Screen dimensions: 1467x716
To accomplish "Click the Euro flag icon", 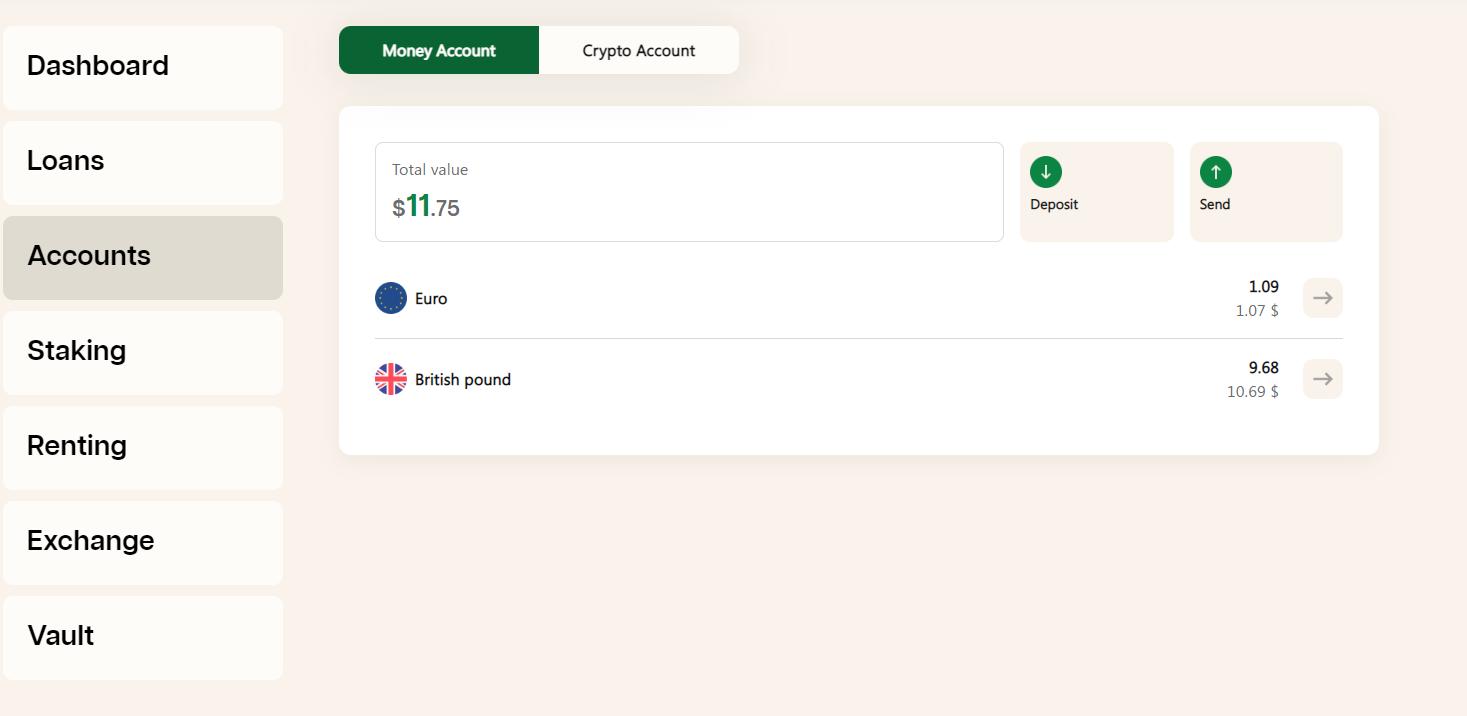I will 391,298.
